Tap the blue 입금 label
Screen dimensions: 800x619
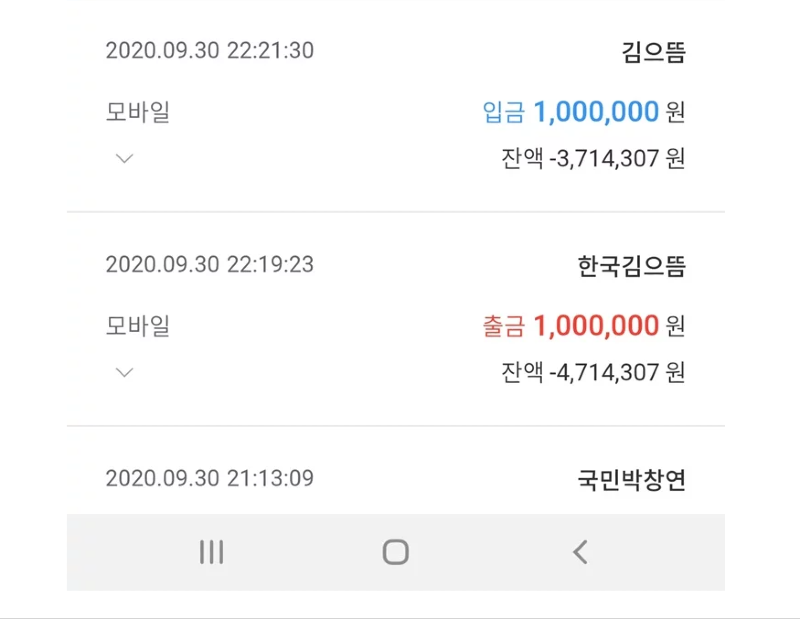[503, 111]
